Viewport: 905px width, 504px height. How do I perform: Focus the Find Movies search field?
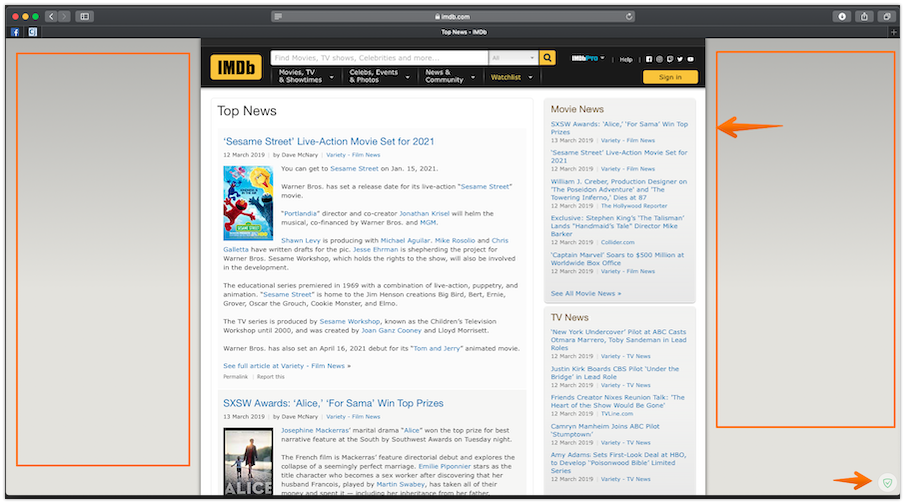pos(379,58)
